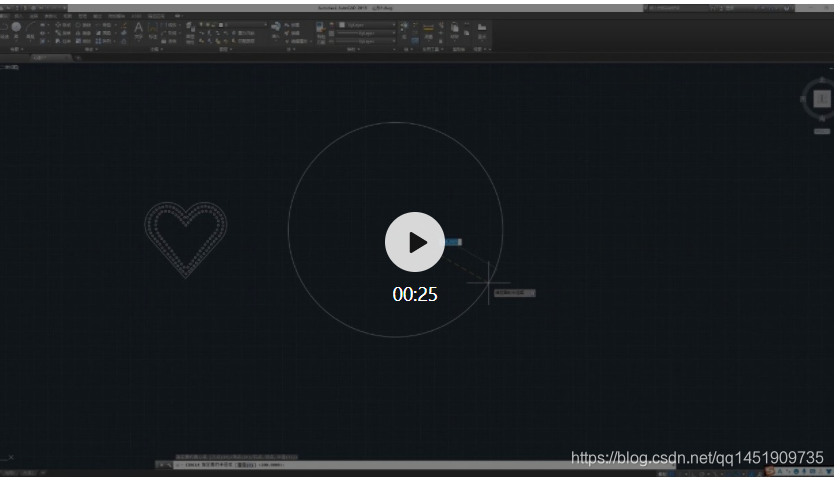
Task: Expand the Annotation panel title
Action: coord(156,49)
